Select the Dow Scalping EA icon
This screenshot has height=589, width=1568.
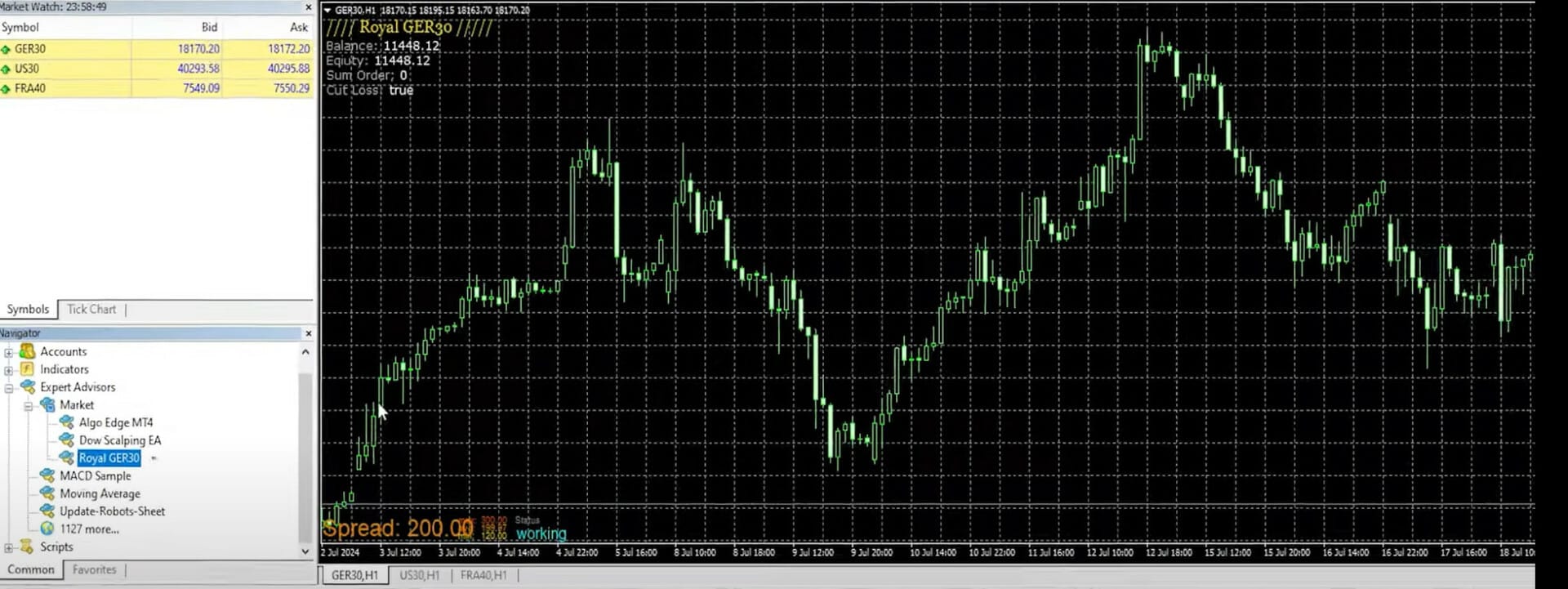[67, 440]
